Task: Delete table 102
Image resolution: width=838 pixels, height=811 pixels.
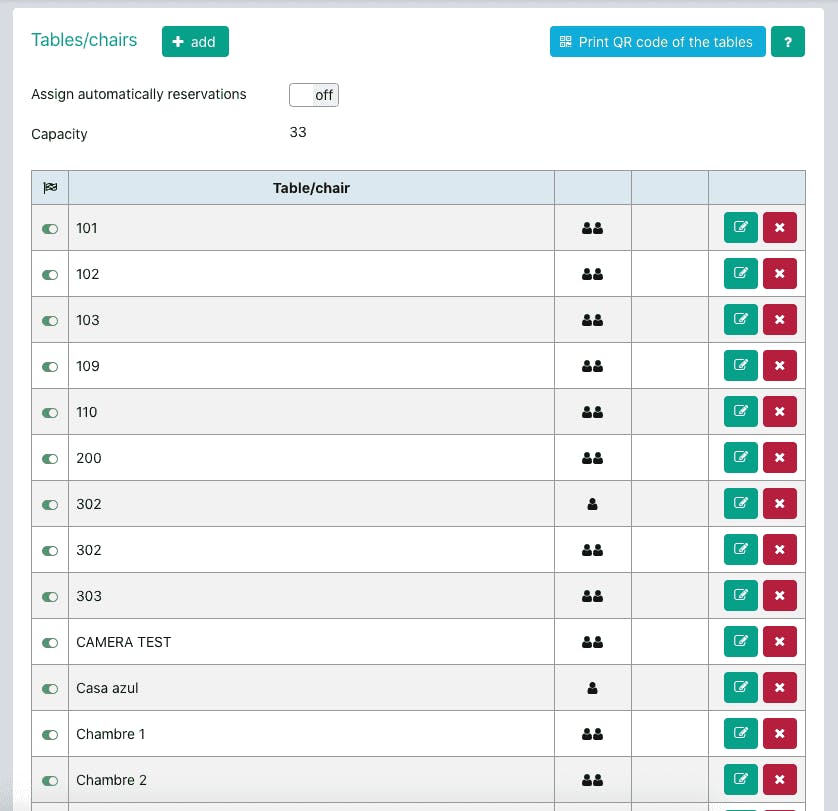Action: (x=780, y=273)
